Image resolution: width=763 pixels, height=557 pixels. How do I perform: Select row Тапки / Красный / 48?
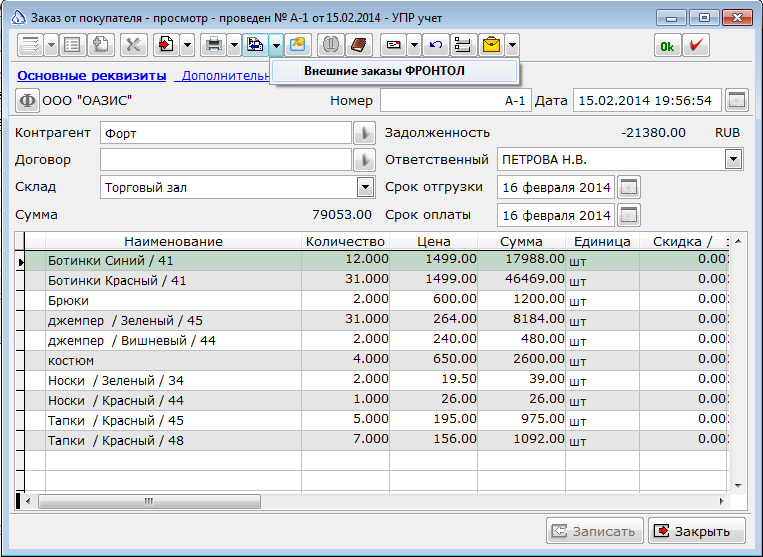click(377, 440)
